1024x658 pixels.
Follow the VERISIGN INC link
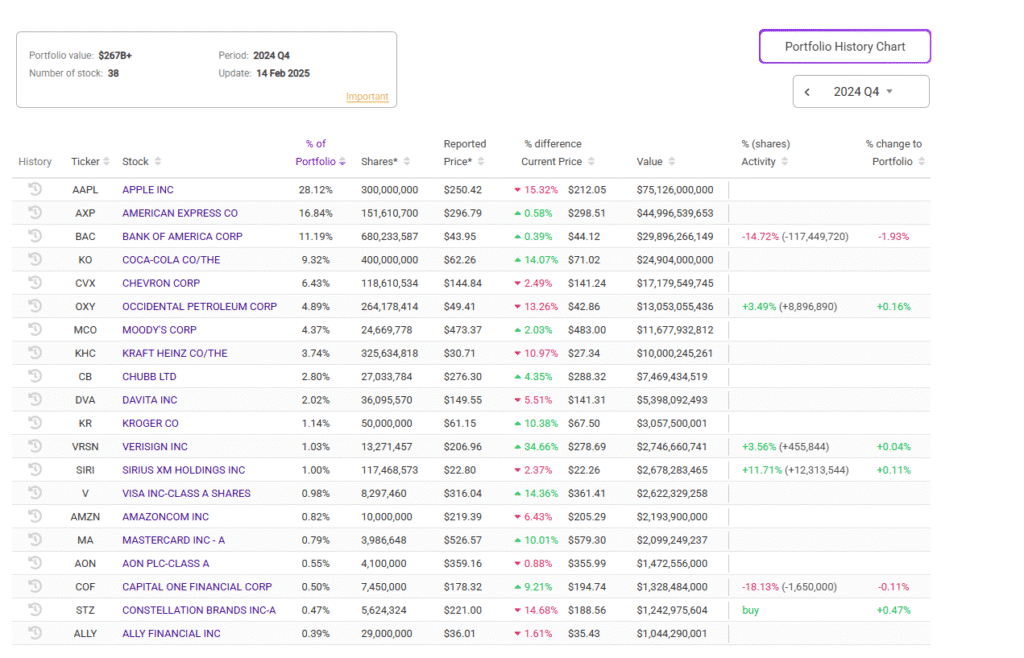(x=155, y=447)
